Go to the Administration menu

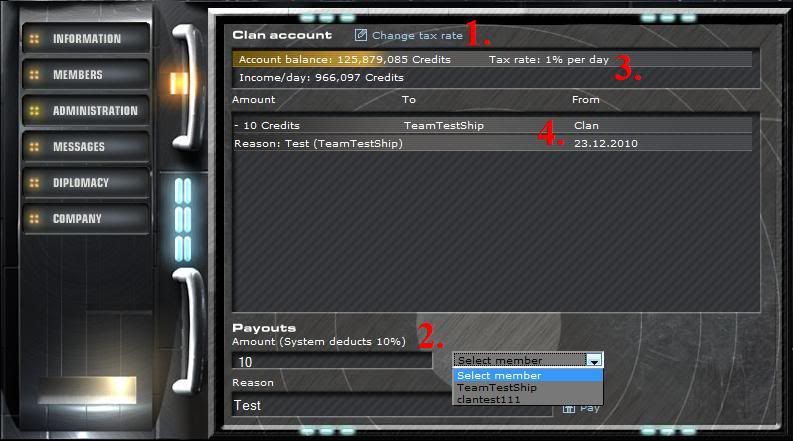86,111
